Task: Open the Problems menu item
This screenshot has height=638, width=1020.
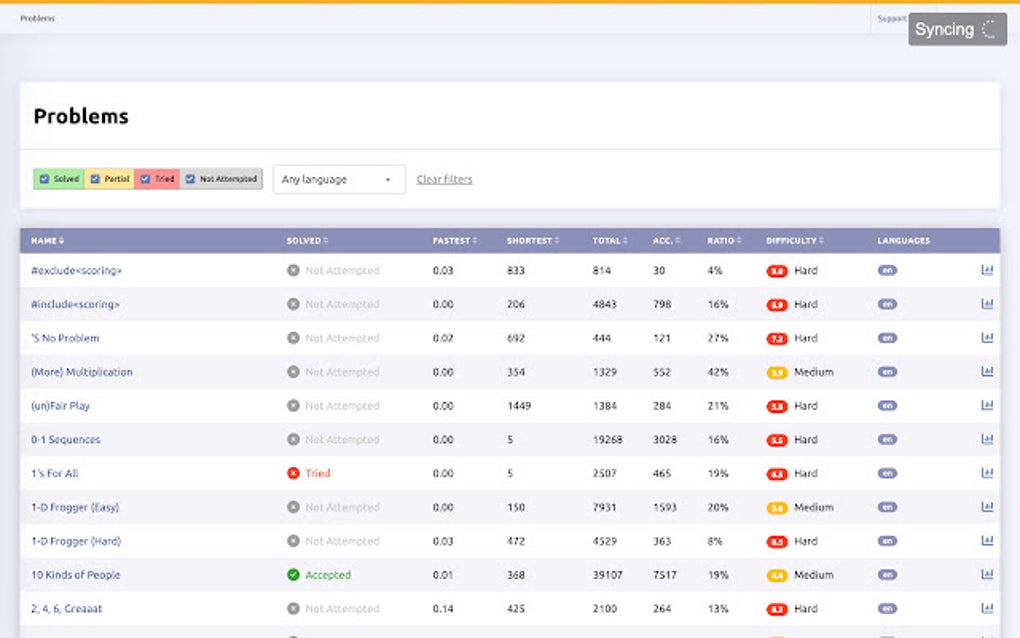Action: [x=37, y=18]
